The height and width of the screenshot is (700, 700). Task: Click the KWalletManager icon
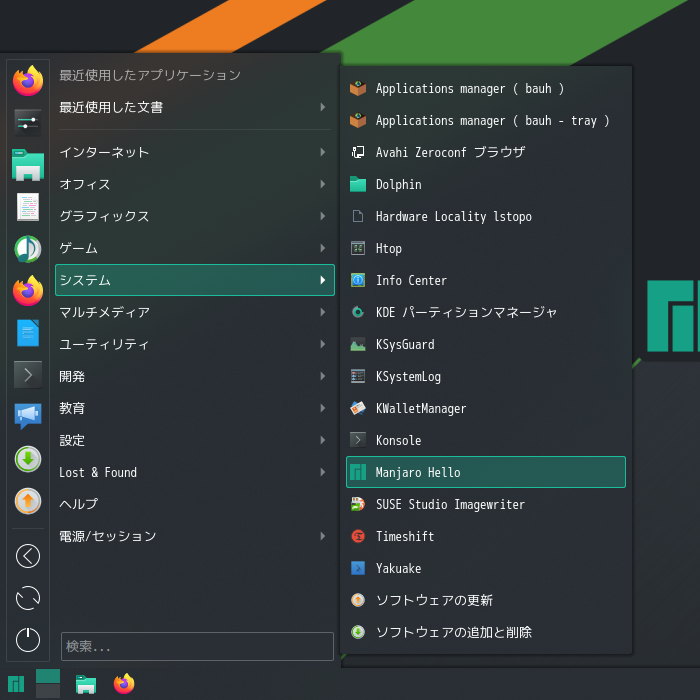click(358, 408)
